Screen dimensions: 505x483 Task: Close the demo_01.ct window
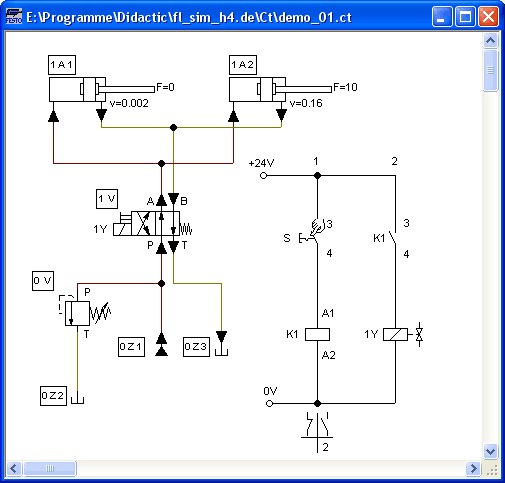click(x=489, y=16)
